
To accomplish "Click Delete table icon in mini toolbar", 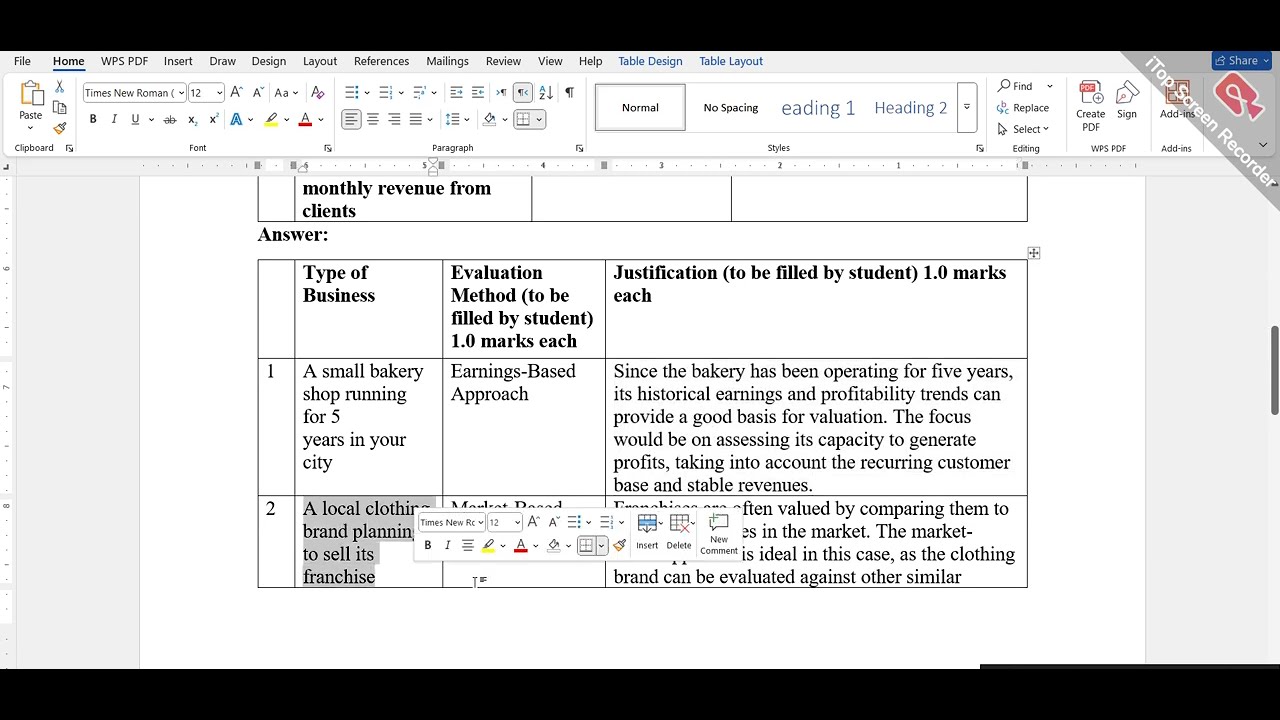I will point(679,531).
